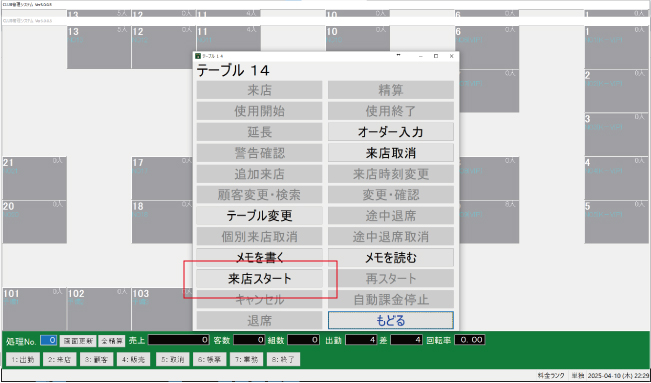Select the 2:来店 function button
Screen dimensions: 651x383
(59, 360)
